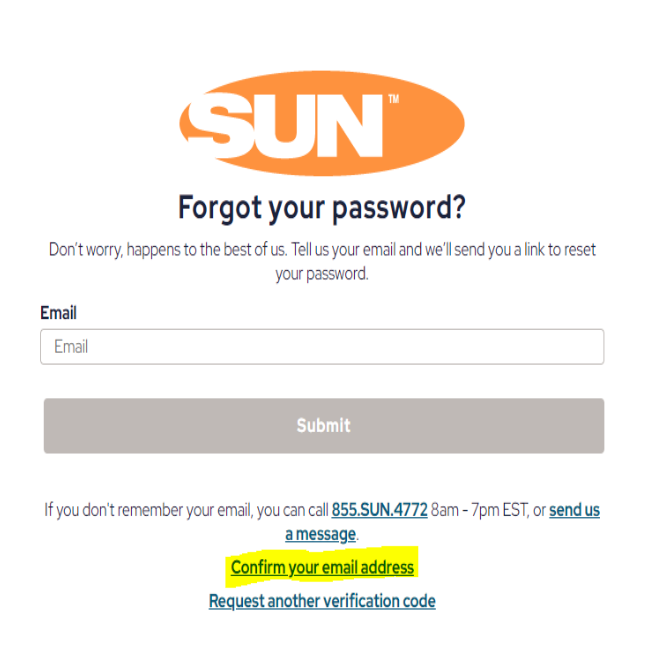Screen dimensions: 652x664
Task: Focus the Email input field
Action: (x=322, y=346)
